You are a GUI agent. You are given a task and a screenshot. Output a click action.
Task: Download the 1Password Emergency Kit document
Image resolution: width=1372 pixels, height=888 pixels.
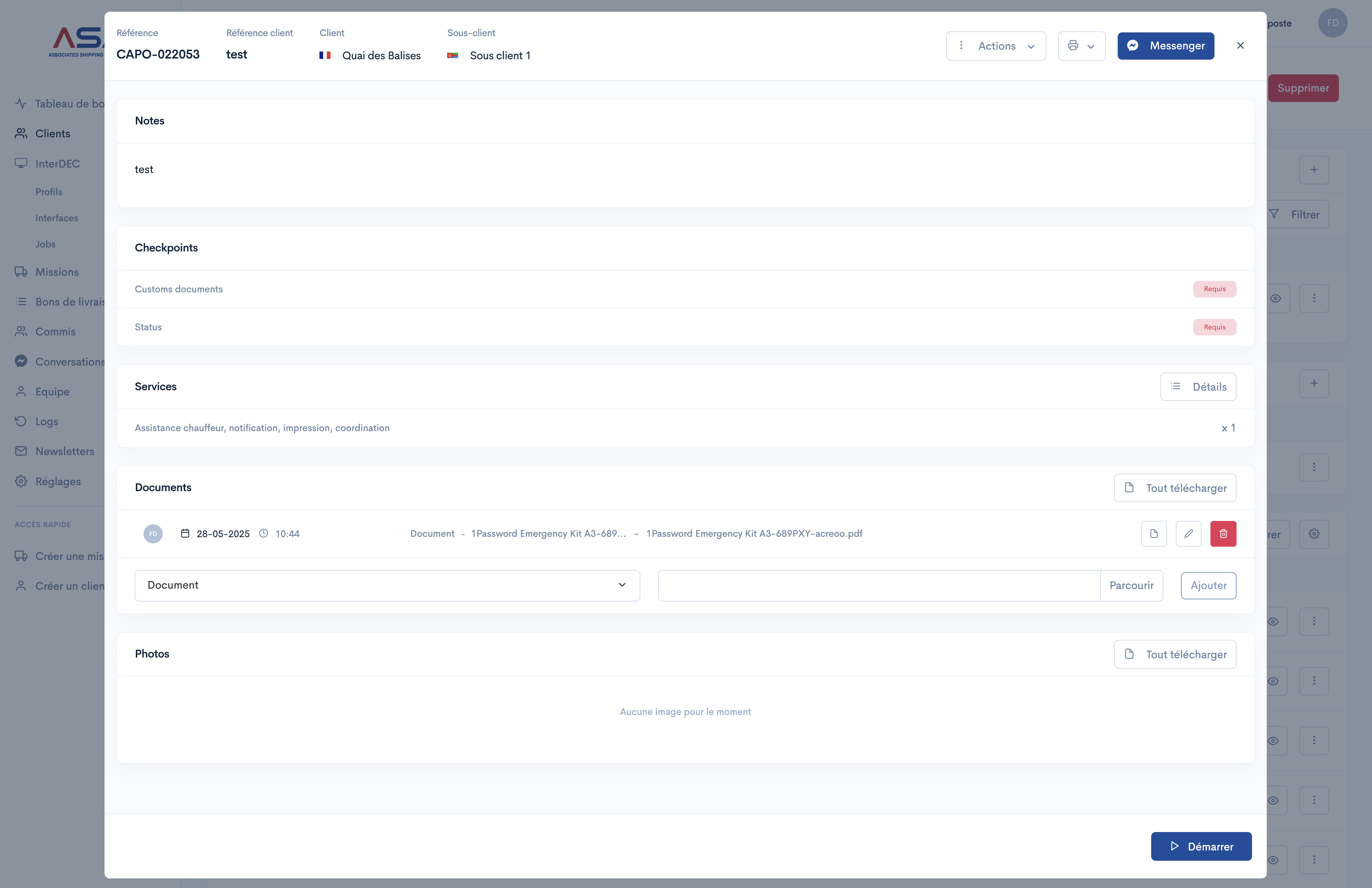(1154, 534)
